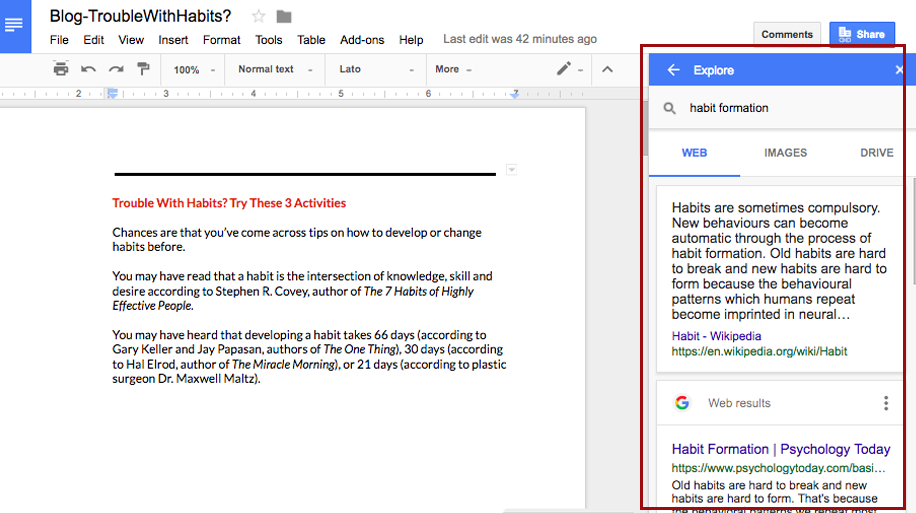
Task: Open the Docs home menu icon
Action: coord(13,25)
